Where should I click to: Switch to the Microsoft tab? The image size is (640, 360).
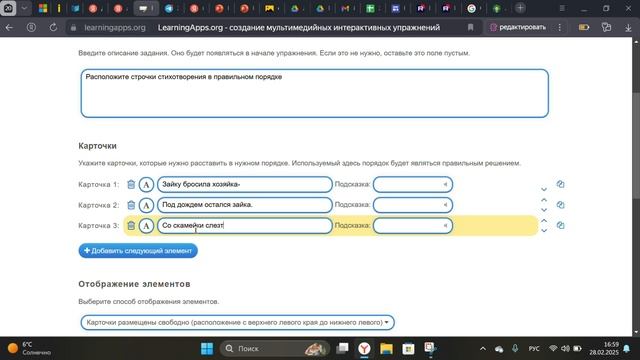42,8
